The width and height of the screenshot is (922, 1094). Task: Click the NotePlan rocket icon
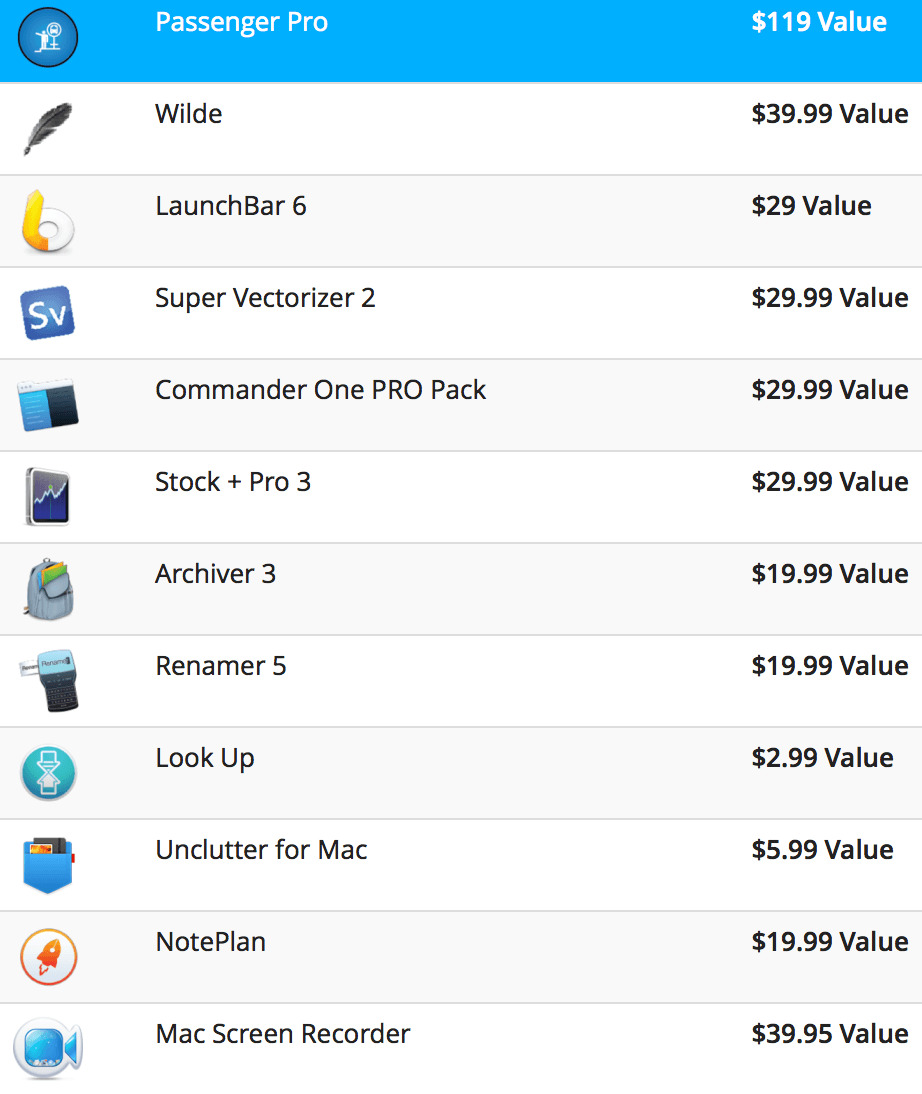tap(48, 957)
